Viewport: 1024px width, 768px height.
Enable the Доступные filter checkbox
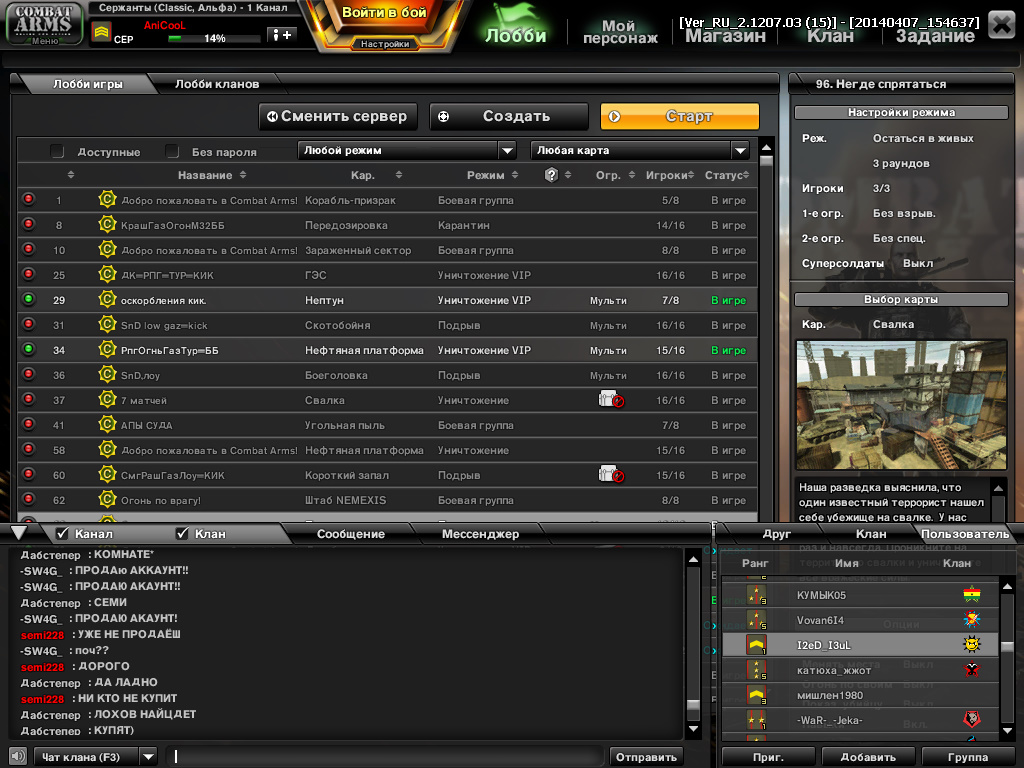57,152
